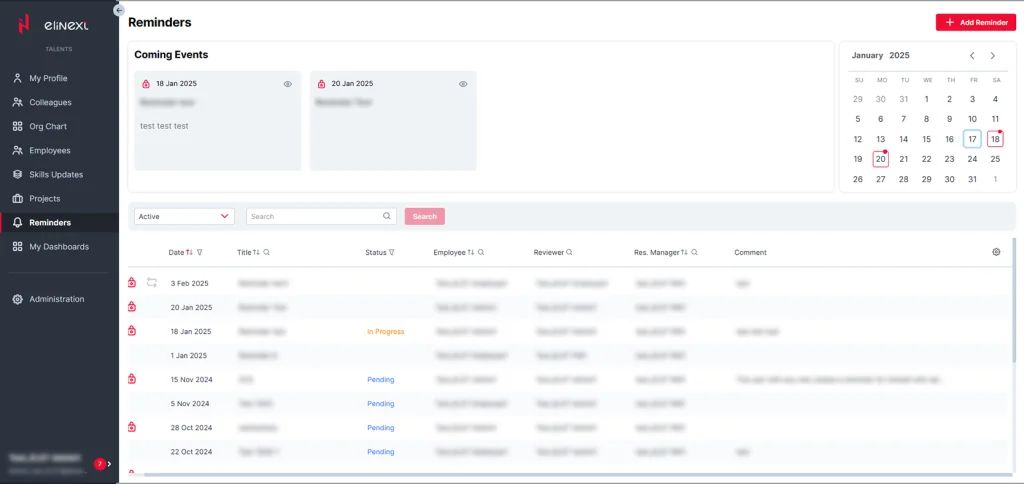Select January 18 in the calendar
The image size is (1024, 484).
pyautogui.click(x=995, y=139)
